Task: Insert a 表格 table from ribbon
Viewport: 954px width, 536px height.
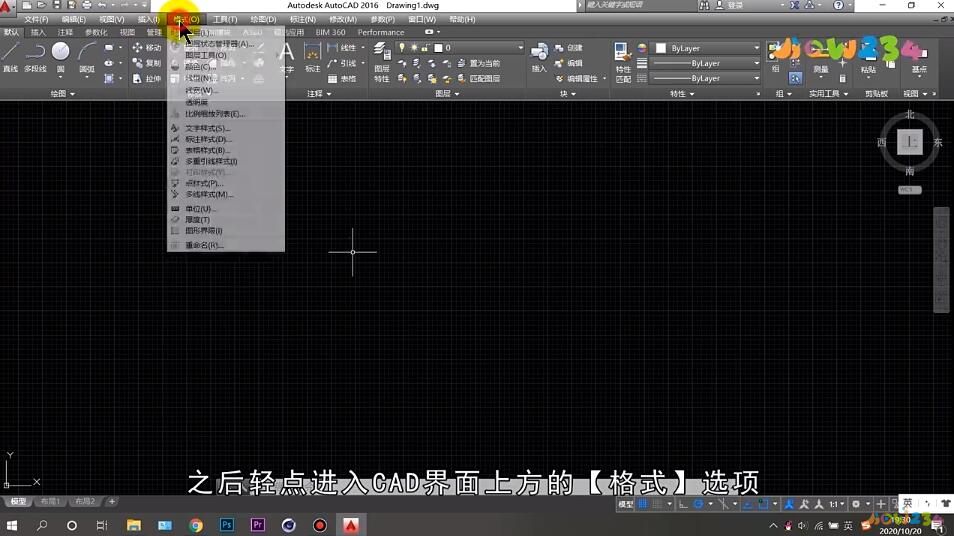Action: pyautogui.click(x=342, y=78)
